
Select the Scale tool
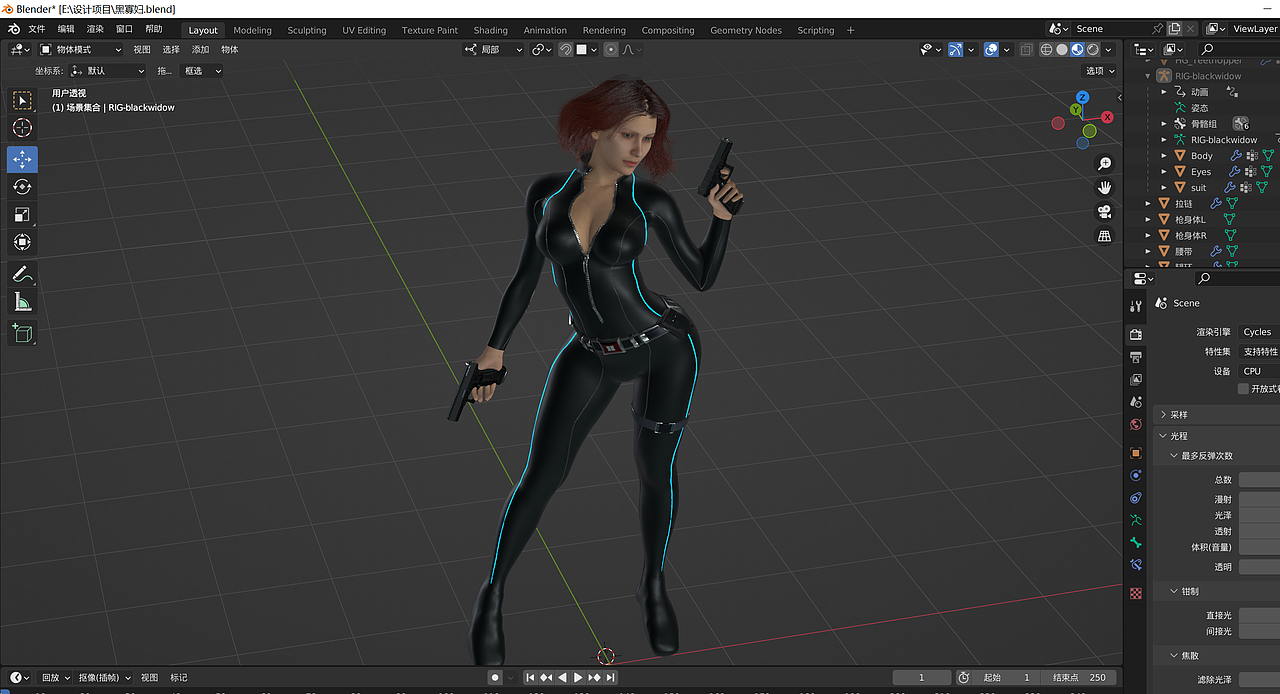tap(22, 214)
